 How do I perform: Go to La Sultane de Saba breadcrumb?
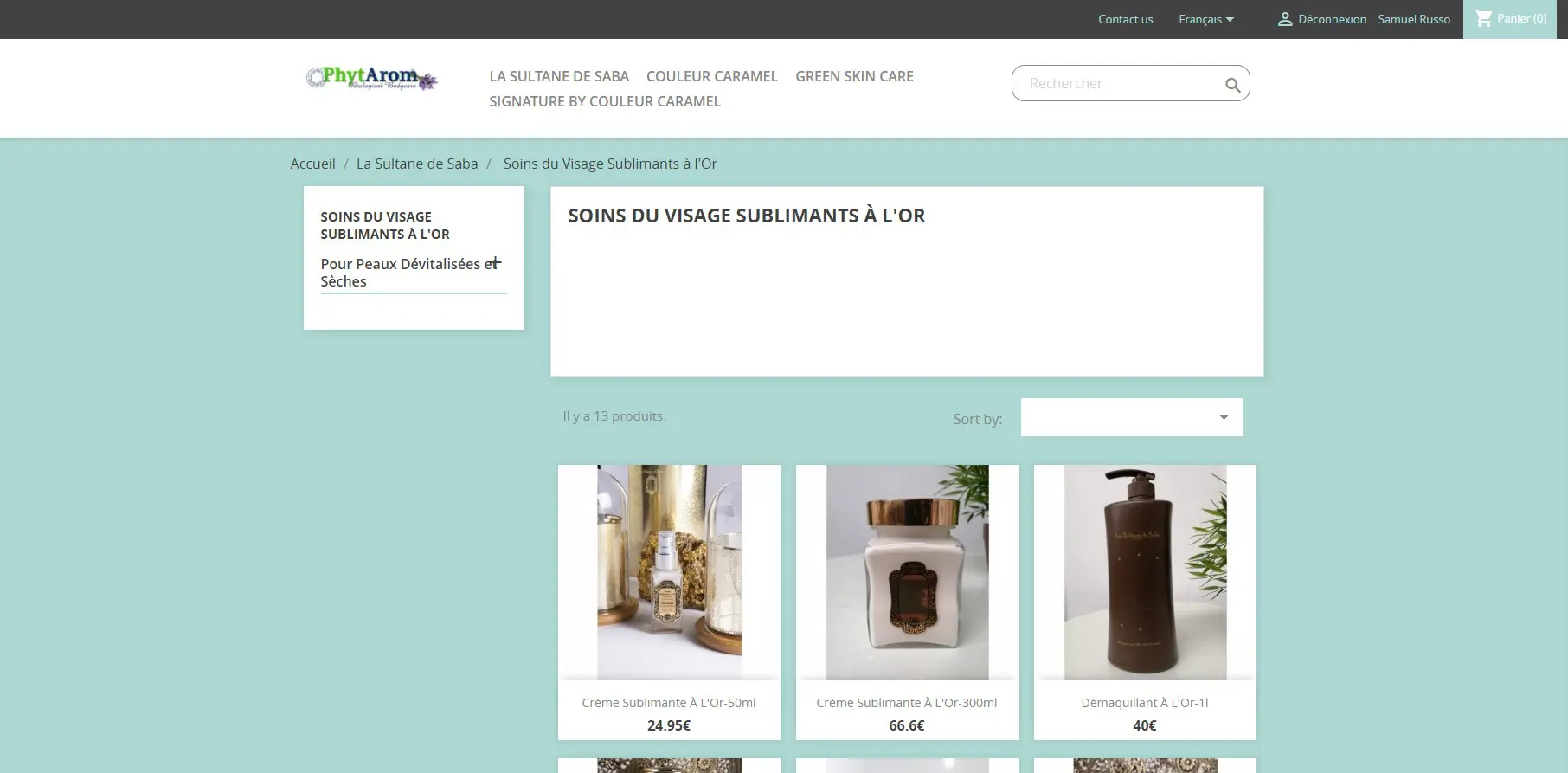coord(417,164)
